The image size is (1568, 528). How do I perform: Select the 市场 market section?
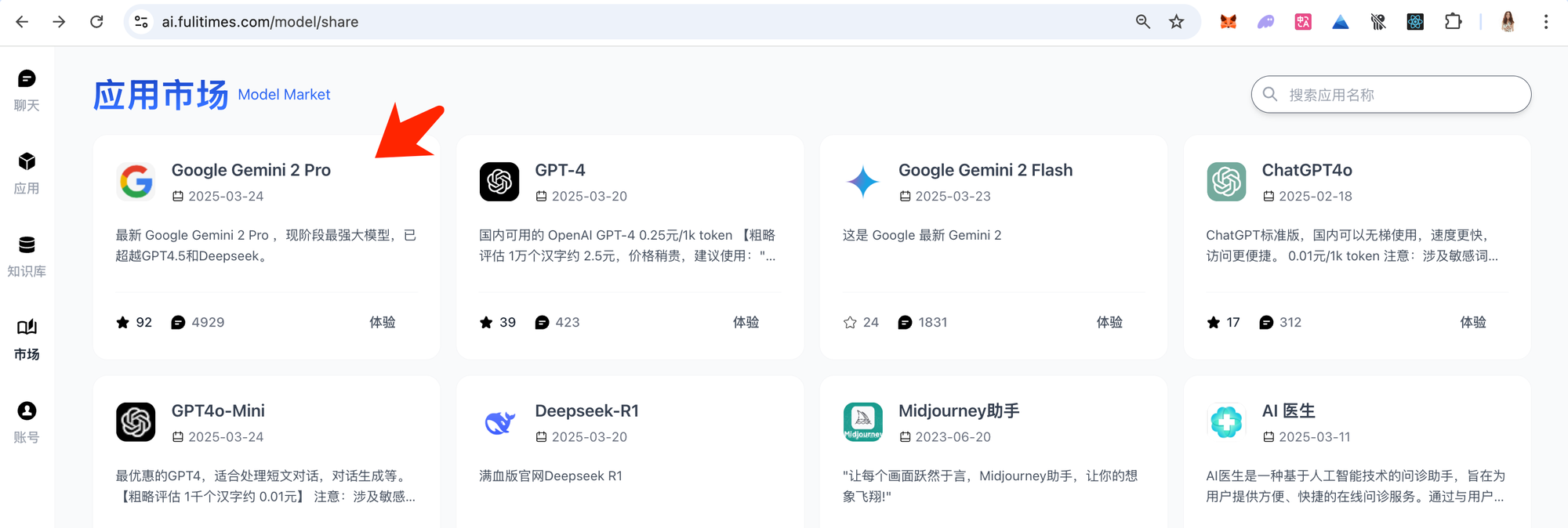click(27, 339)
